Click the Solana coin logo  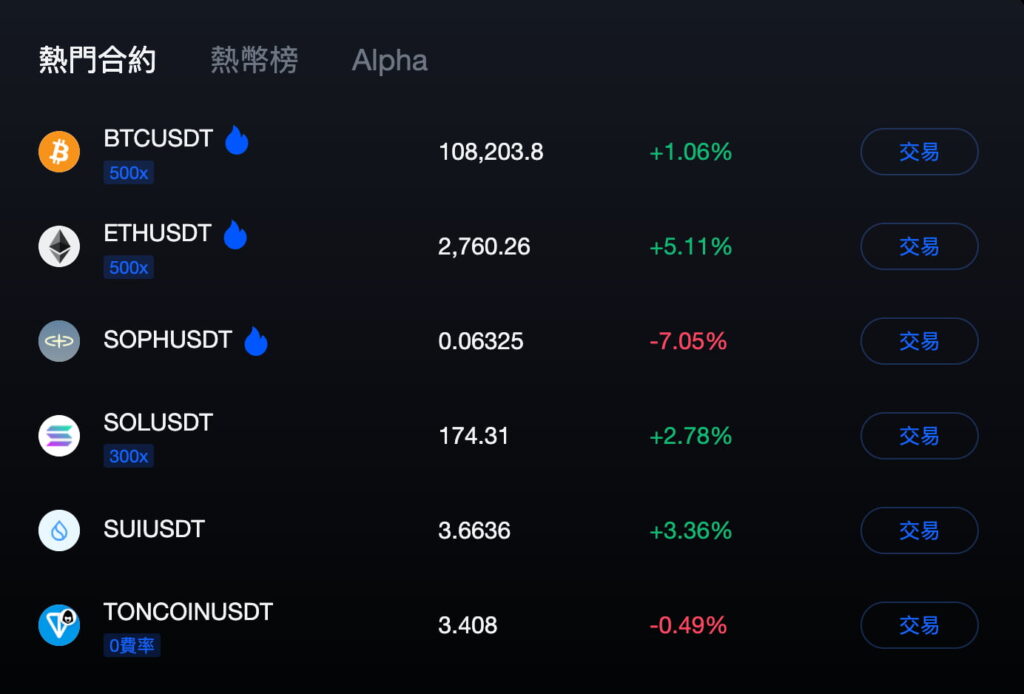point(59,435)
